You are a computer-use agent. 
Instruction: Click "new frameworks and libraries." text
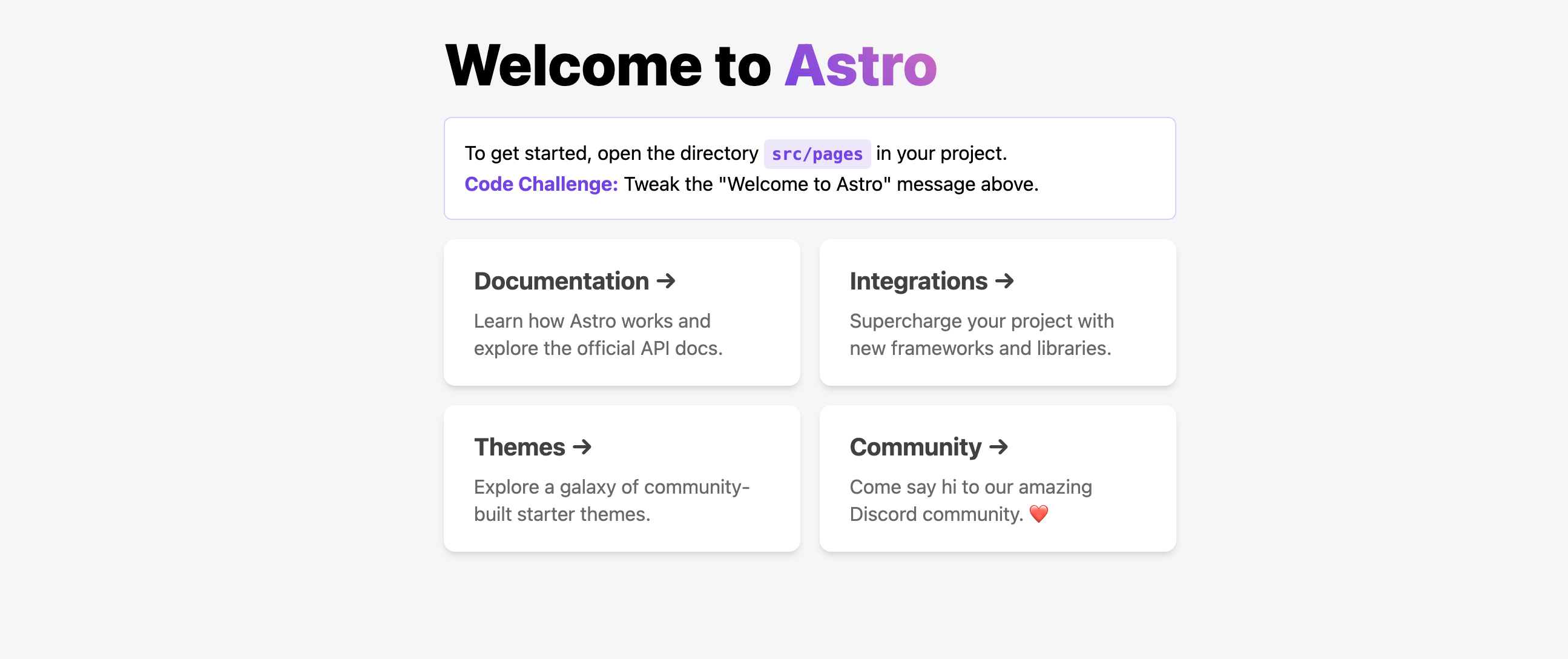pos(981,348)
